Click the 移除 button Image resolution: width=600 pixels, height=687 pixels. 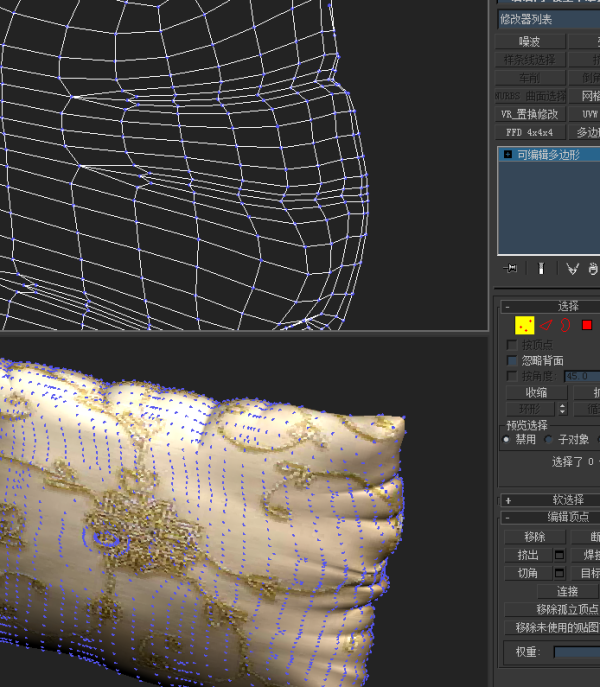pyautogui.click(x=535, y=537)
